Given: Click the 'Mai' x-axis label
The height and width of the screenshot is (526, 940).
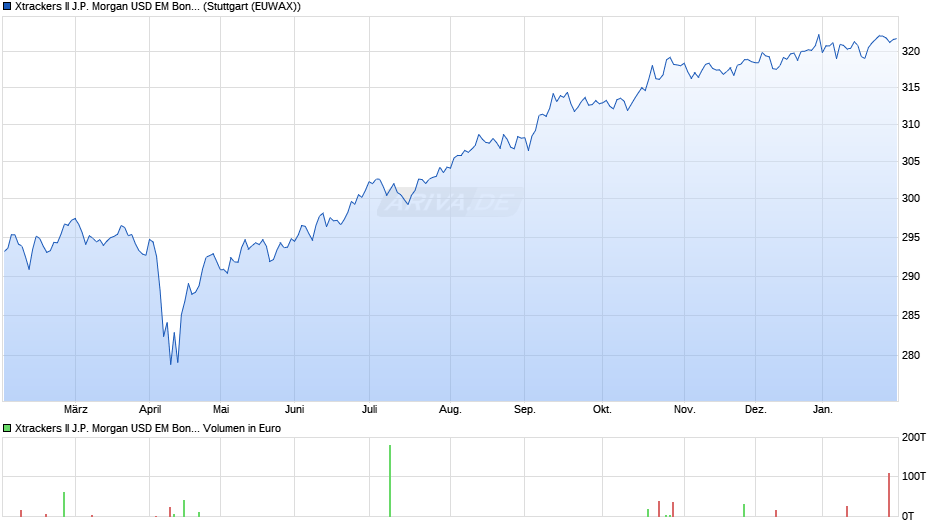Looking at the screenshot, I should tap(221, 409).
